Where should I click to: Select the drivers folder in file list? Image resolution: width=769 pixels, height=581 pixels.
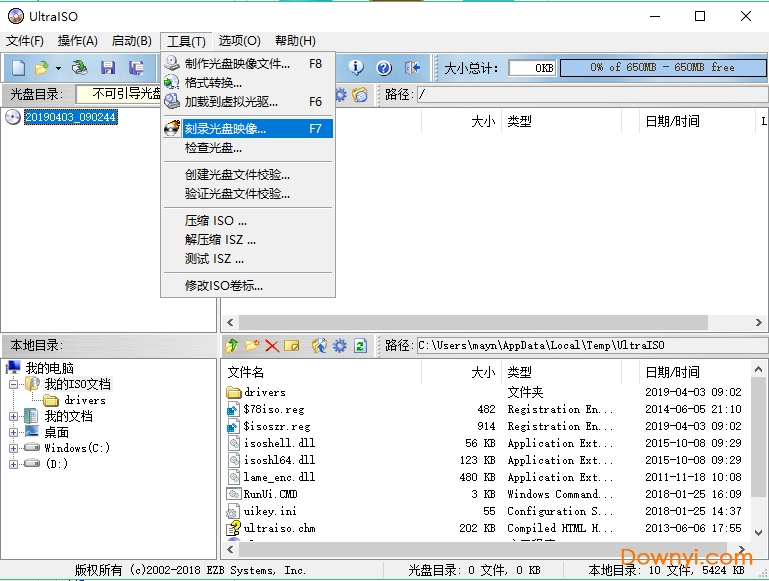(265, 392)
